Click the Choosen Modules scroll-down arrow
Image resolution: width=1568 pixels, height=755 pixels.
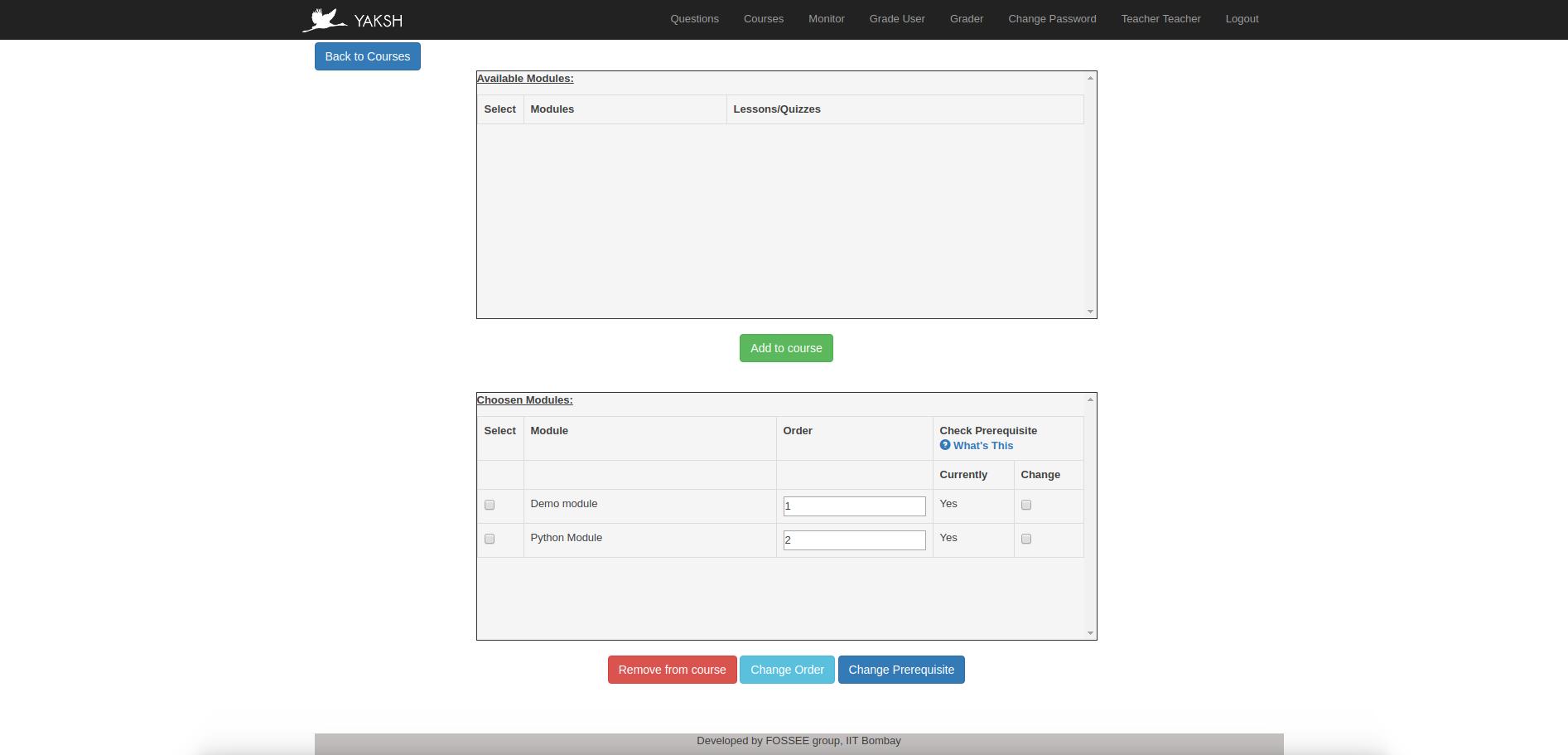(x=1090, y=633)
